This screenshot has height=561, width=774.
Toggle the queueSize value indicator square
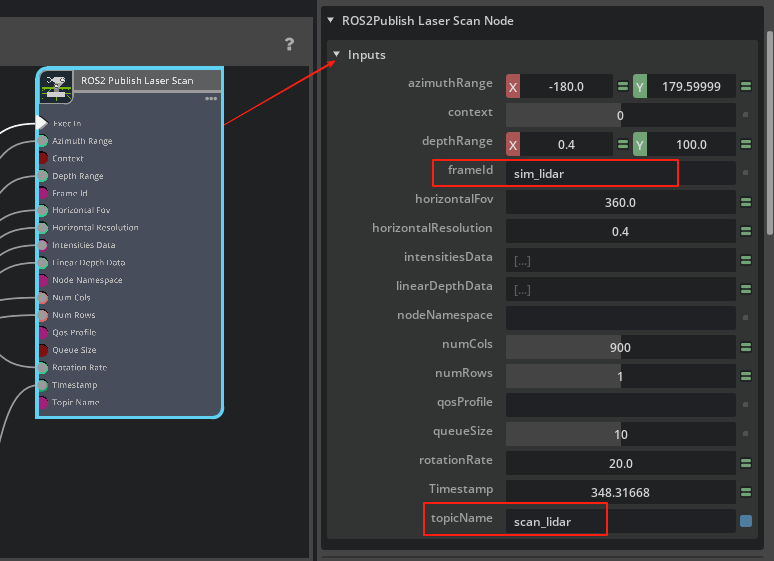coord(745,434)
